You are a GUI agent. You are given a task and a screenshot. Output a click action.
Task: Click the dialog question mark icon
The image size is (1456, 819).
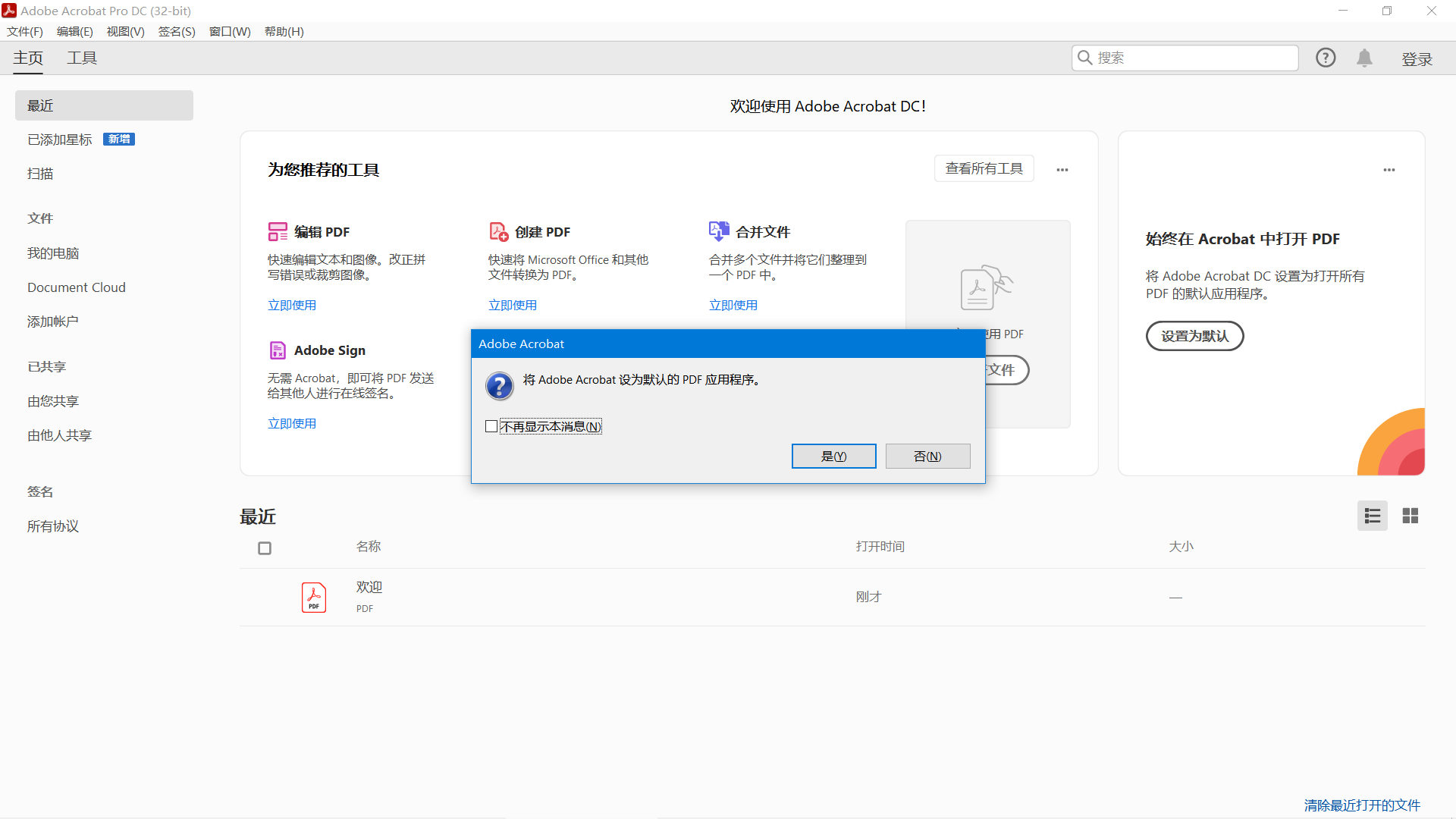pyautogui.click(x=500, y=386)
